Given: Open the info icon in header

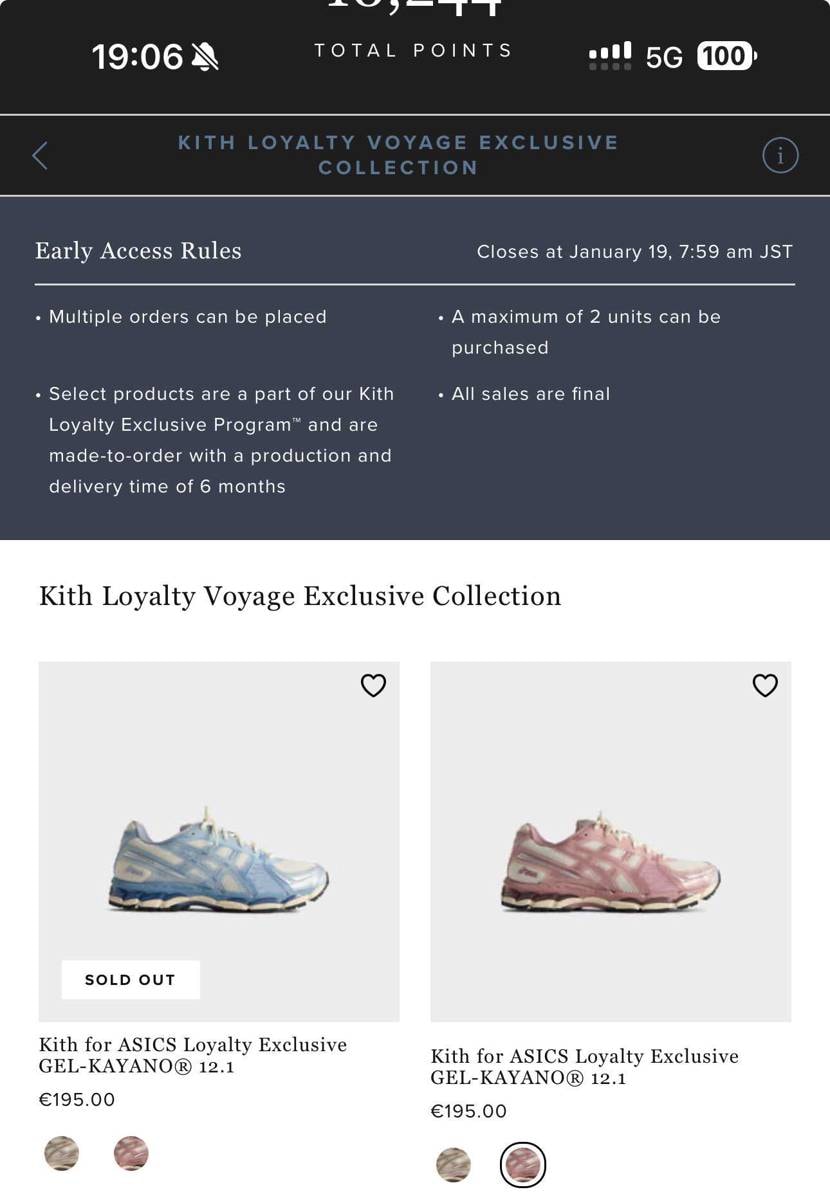Looking at the screenshot, I should [x=780, y=156].
